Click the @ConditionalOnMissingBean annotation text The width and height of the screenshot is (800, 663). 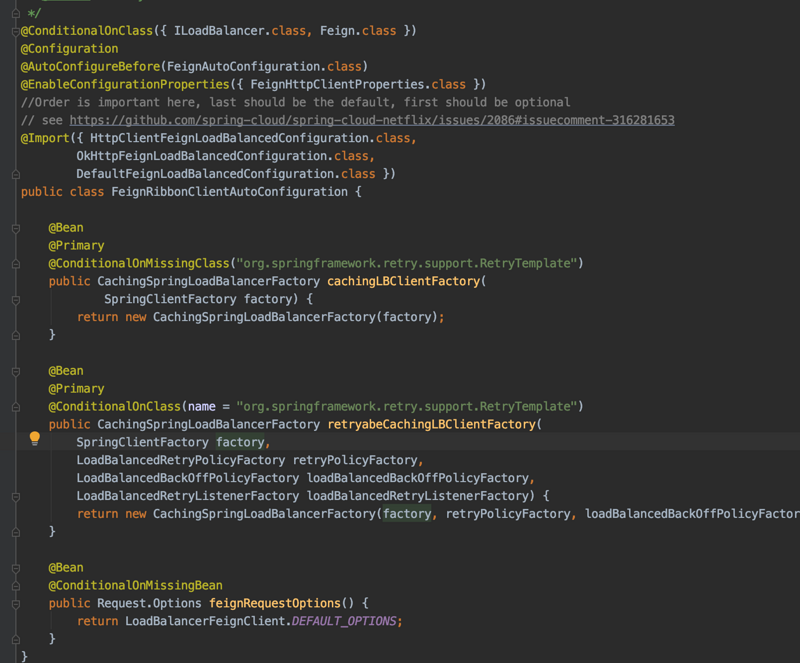(135, 585)
